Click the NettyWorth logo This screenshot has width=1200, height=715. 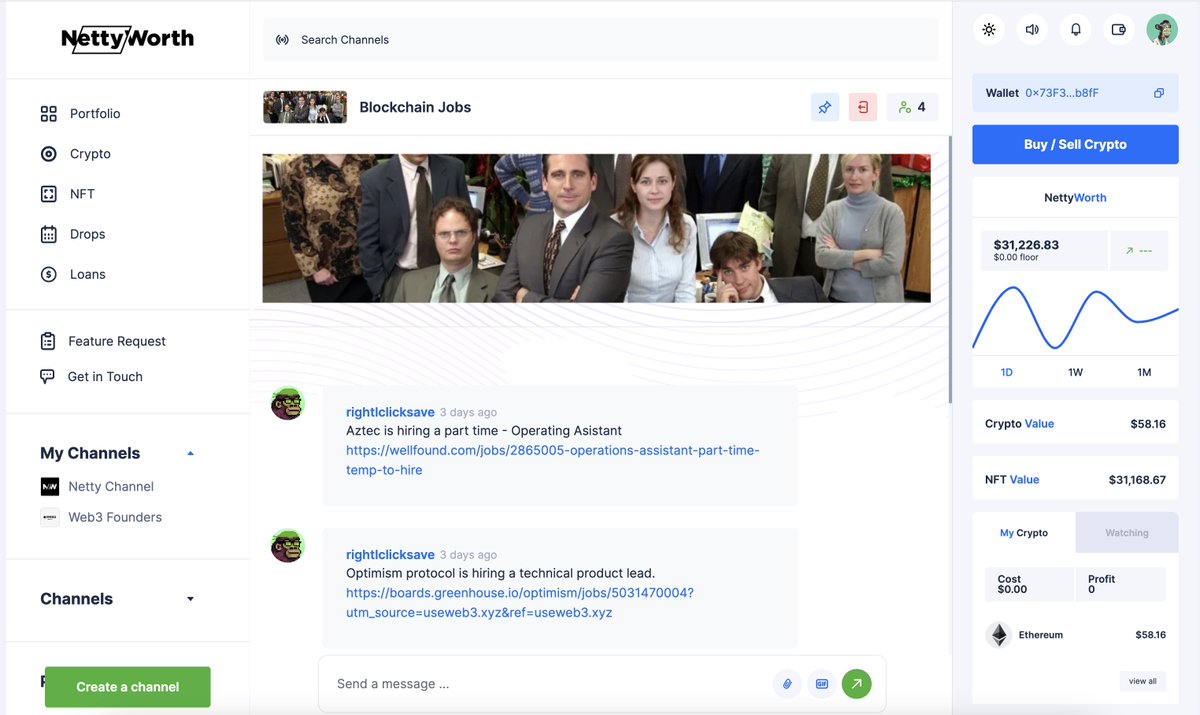pos(128,40)
